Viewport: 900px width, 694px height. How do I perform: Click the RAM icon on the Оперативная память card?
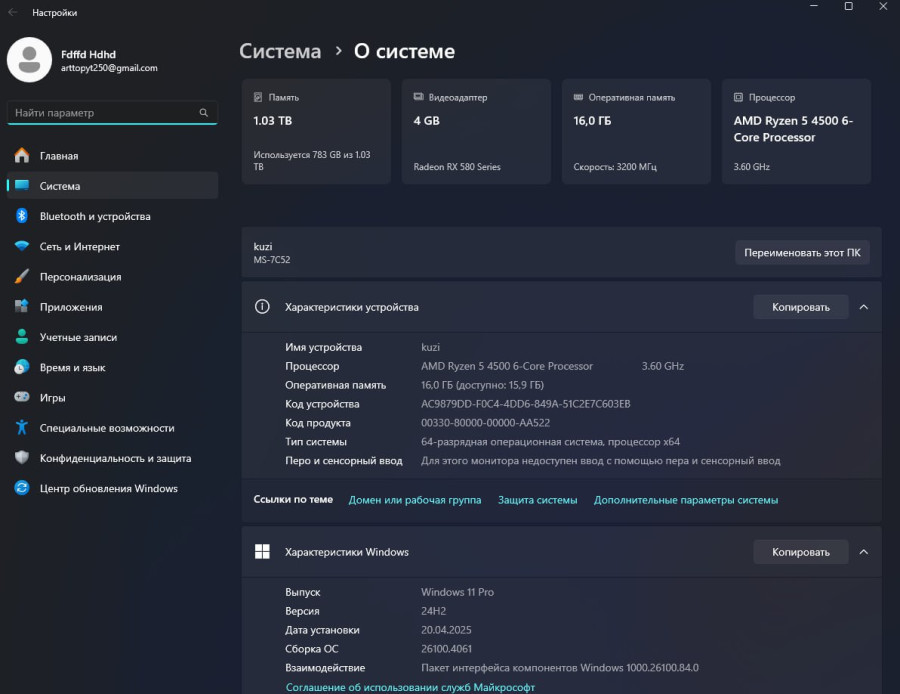tap(579, 97)
